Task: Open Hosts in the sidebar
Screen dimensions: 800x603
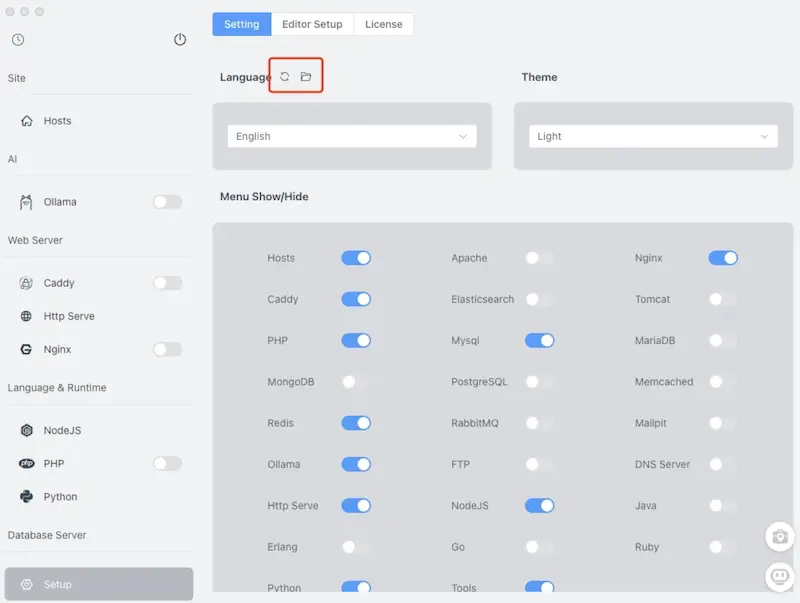Action: [x=99, y=121]
